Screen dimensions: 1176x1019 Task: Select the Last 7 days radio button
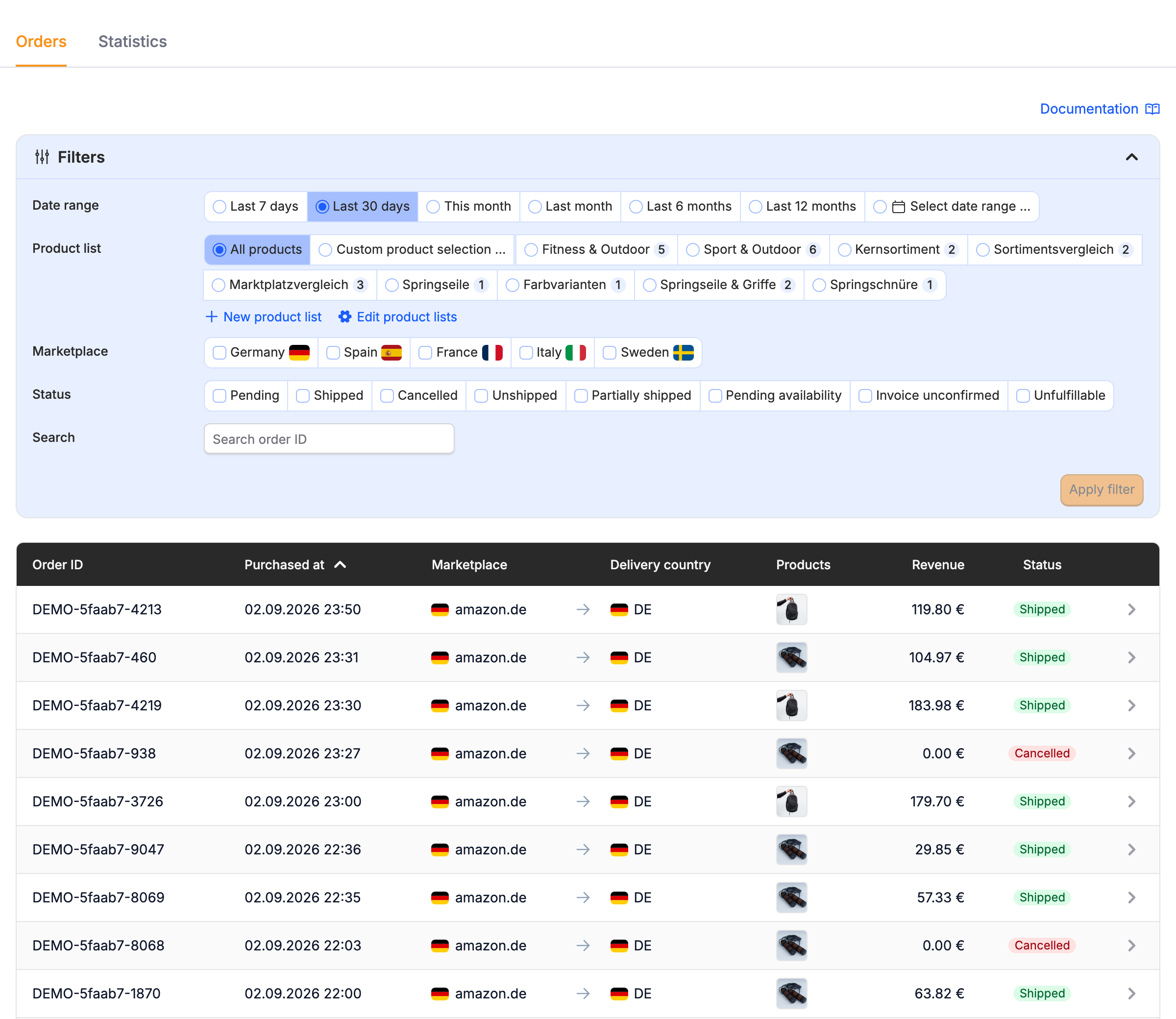pyautogui.click(x=219, y=207)
